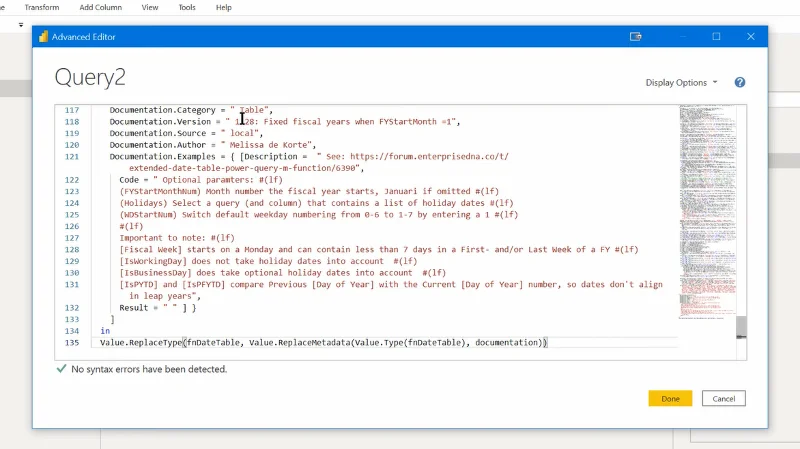Open the Tools ribbon tab
Screen dimensions: 800x449
187,7
